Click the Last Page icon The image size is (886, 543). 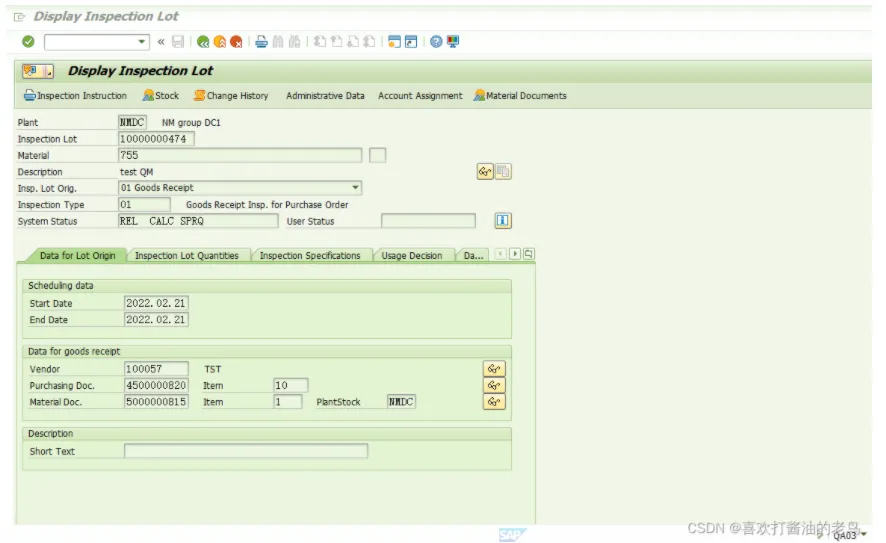[x=369, y=41]
